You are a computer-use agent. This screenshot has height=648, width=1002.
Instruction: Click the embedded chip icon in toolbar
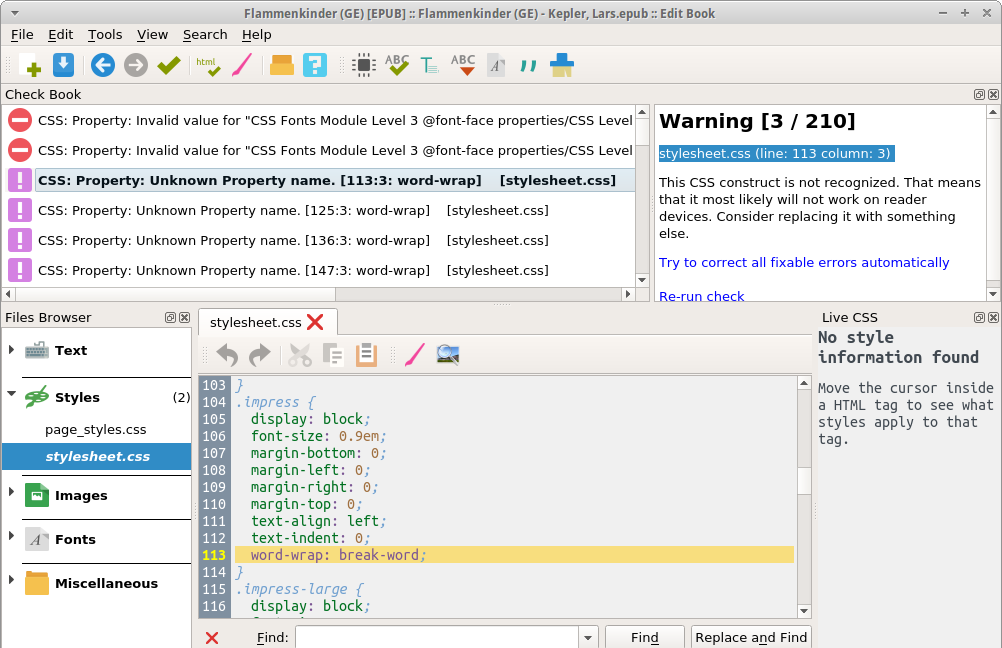pos(364,65)
